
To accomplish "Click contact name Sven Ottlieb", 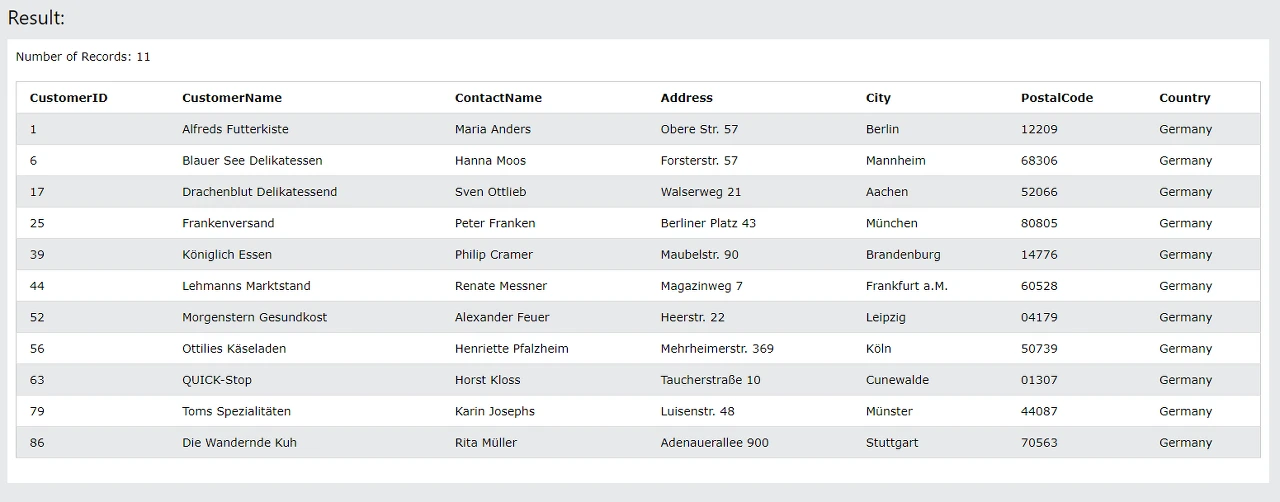I will (x=490, y=192).
